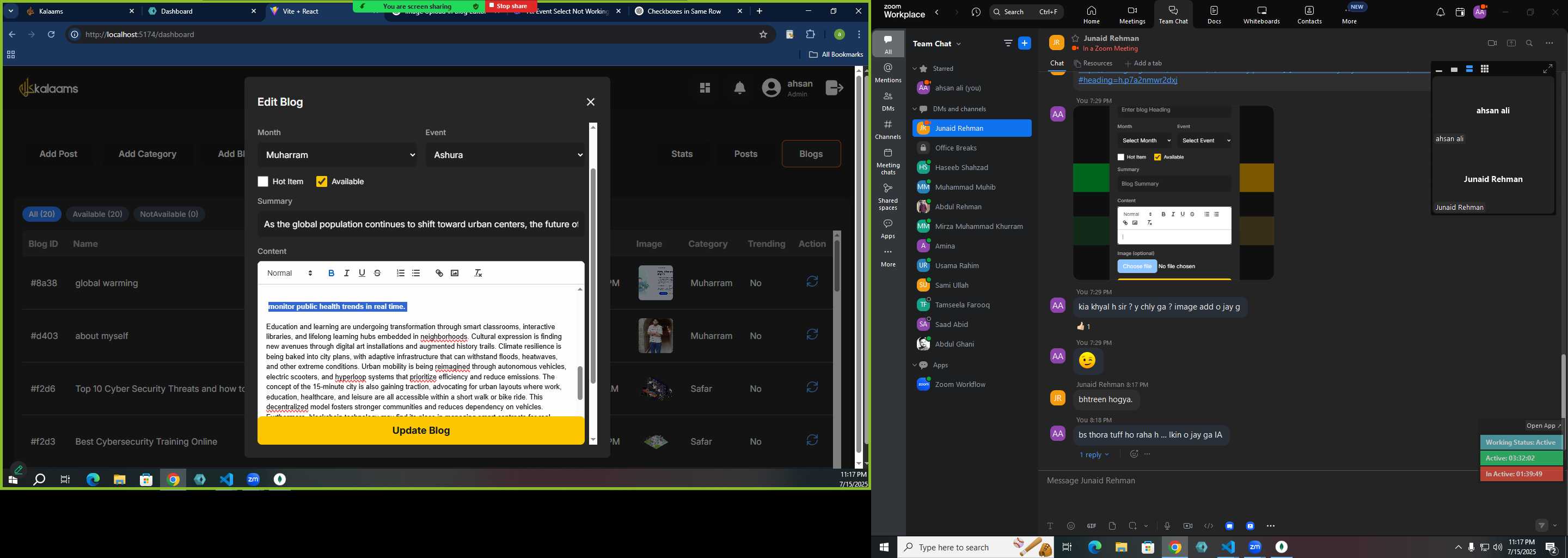Collapse DMs and channels section
Screen dimensions: 1568x558
click(x=914, y=109)
